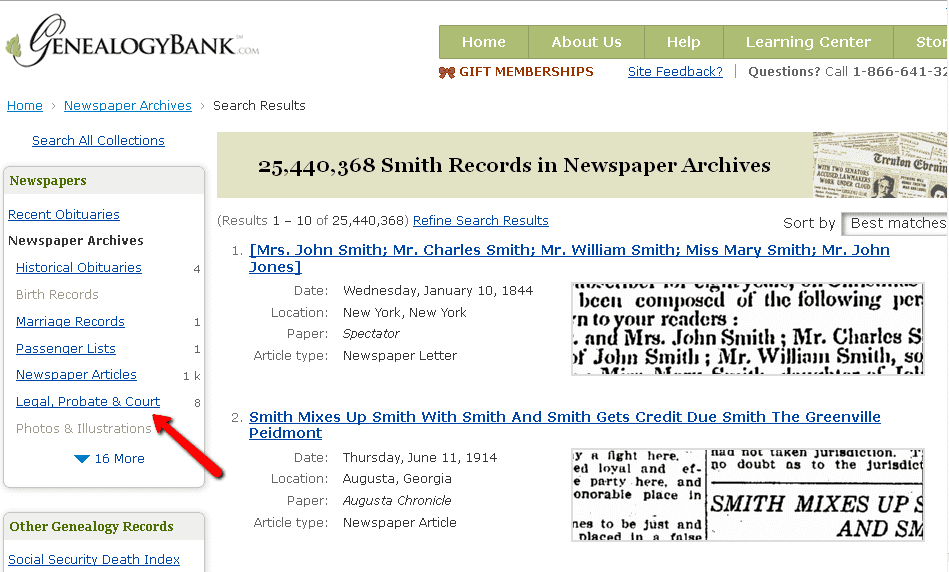This screenshot has height=572, width=949.
Task: Click the Other Genealogy Records heading
Action: pos(91,527)
